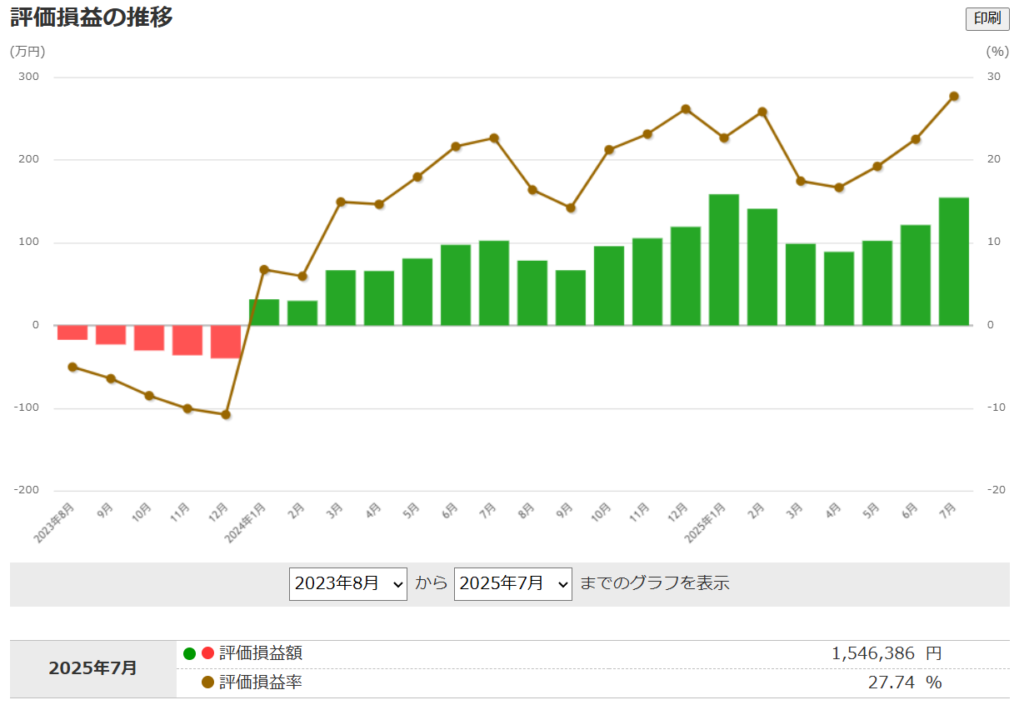Click the green 評価損益額 legend dot
Image resolution: width=1024 pixels, height=705 pixels.
(x=189, y=653)
